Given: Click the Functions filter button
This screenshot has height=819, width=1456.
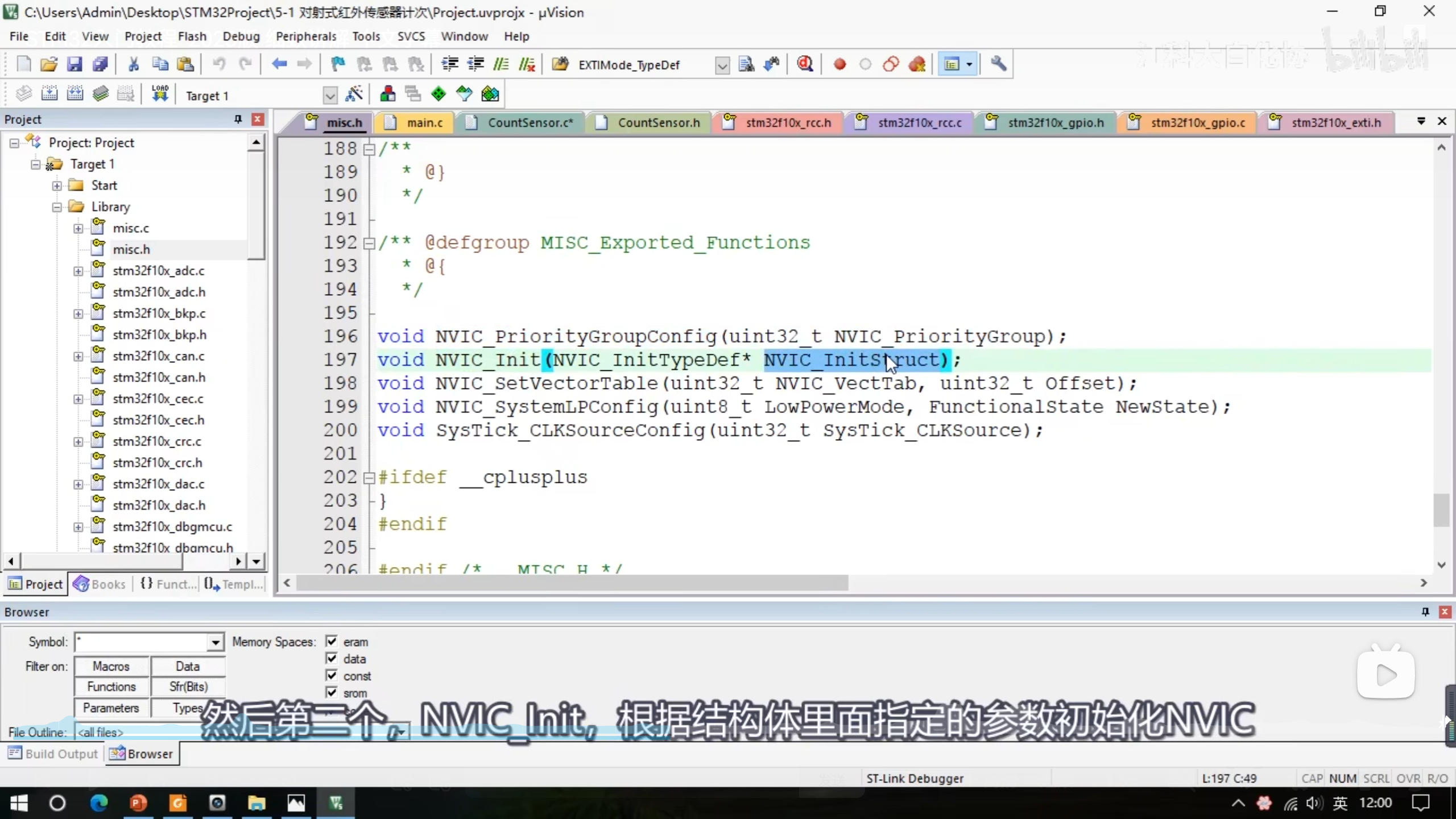Looking at the screenshot, I should [111, 687].
